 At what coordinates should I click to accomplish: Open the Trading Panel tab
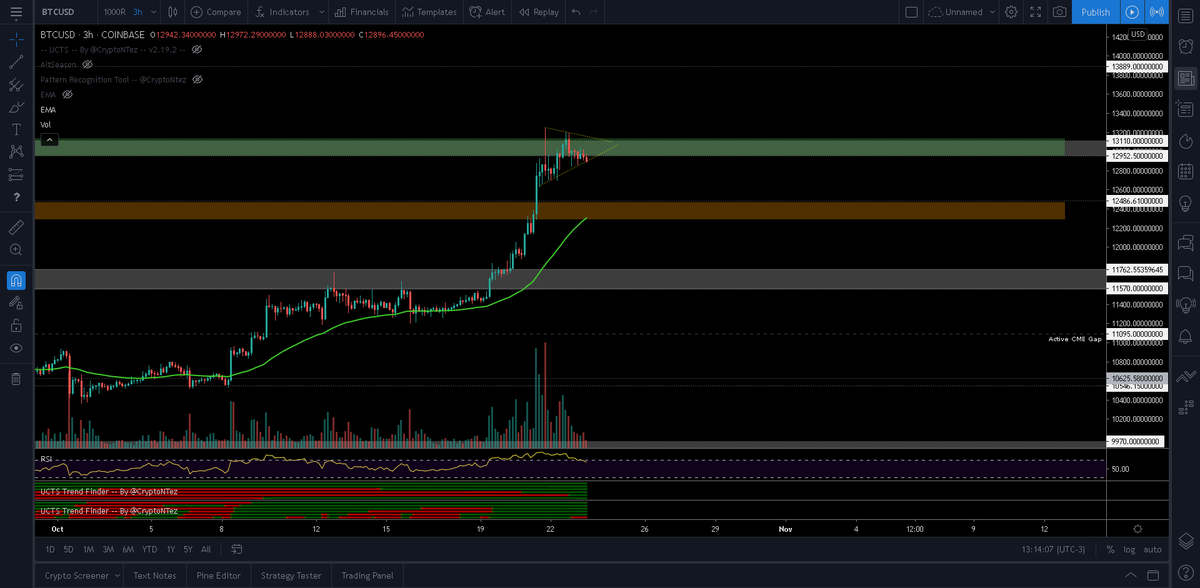point(367,575)
